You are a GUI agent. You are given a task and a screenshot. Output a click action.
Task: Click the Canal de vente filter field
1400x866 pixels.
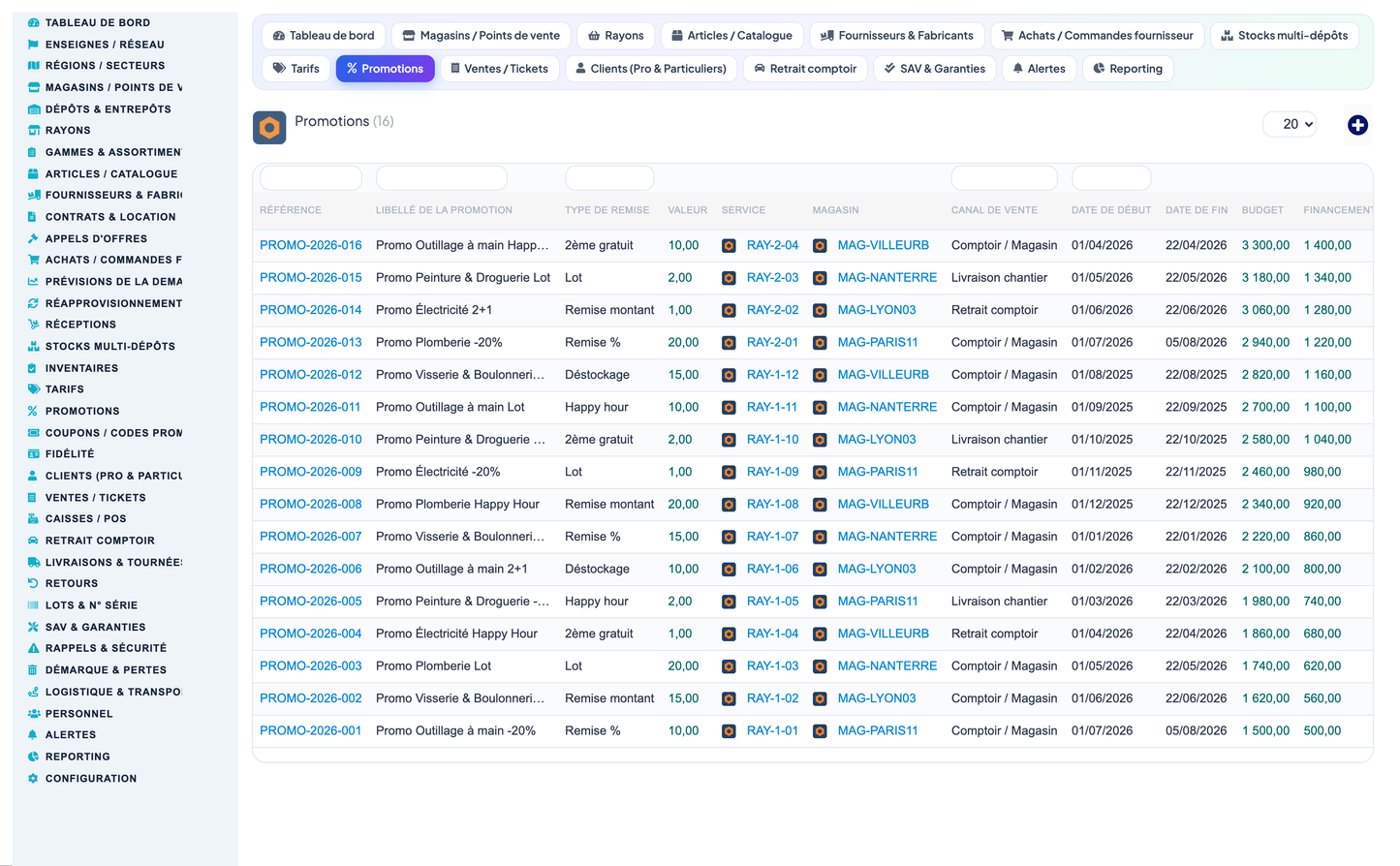pos(1004,178)
